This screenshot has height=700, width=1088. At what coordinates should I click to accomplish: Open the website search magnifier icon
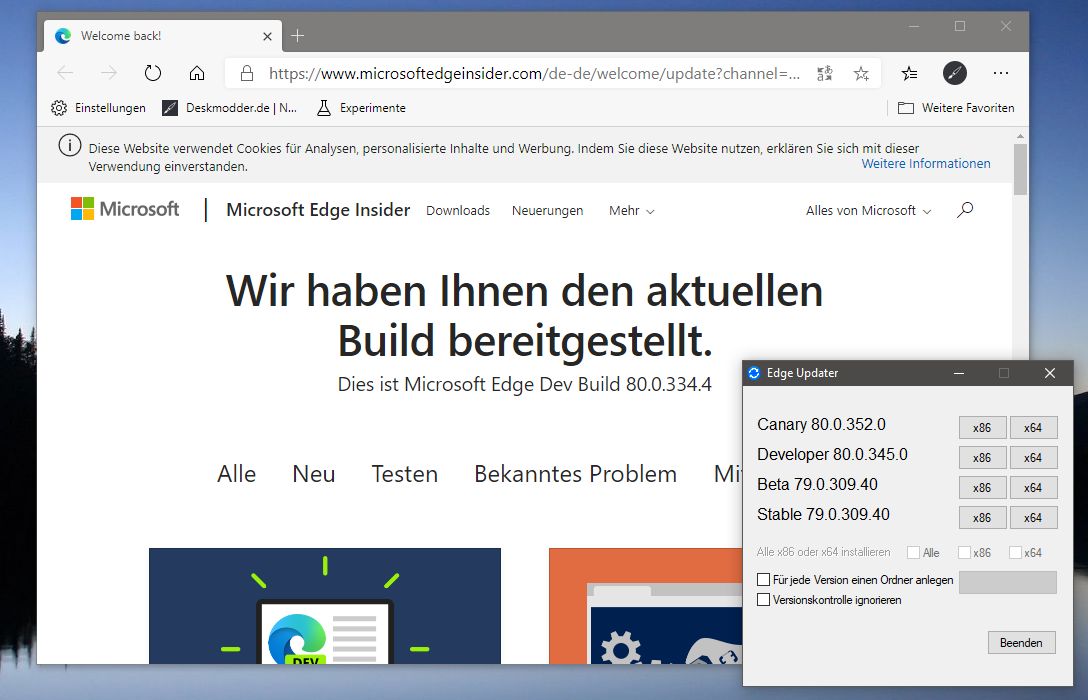pos(964,210)
